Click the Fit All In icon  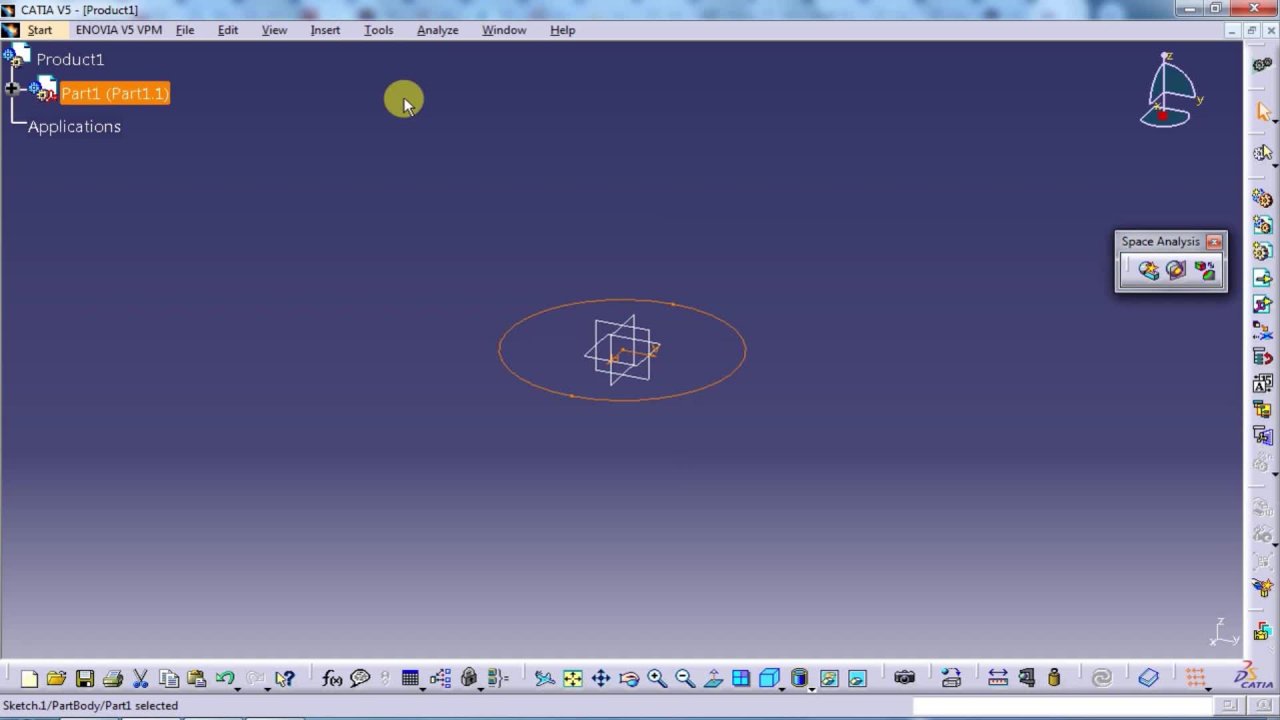click(572, 679)
